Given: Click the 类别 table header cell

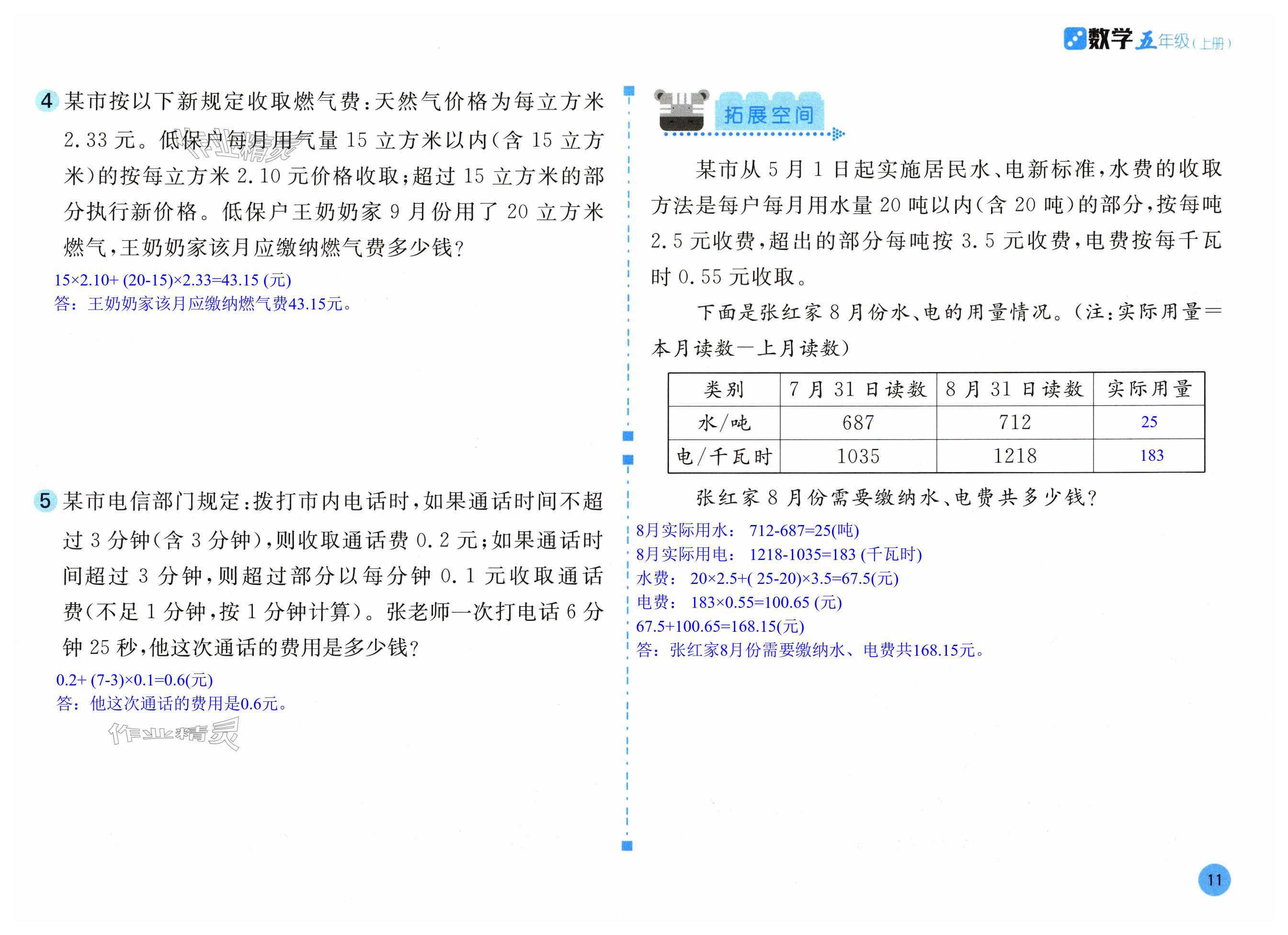Looking at the screenshot, I should click(x=723, y=389).
